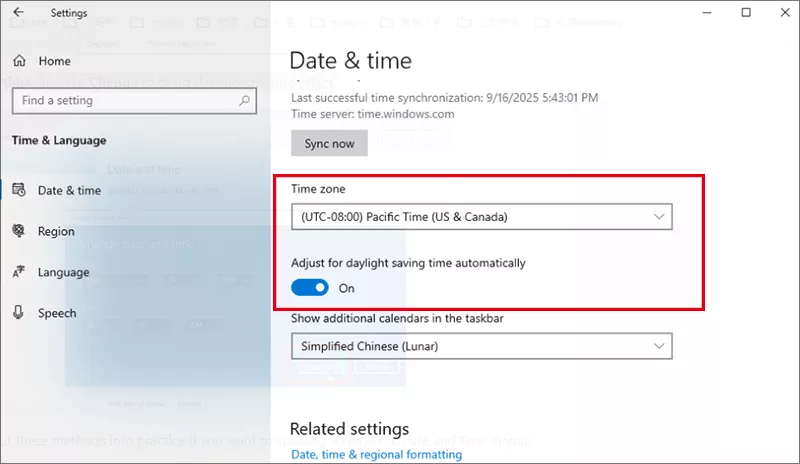Close the Settings window
Image resolution: width=800 pixels, height=464 pixels.
(x=785, y=12)
